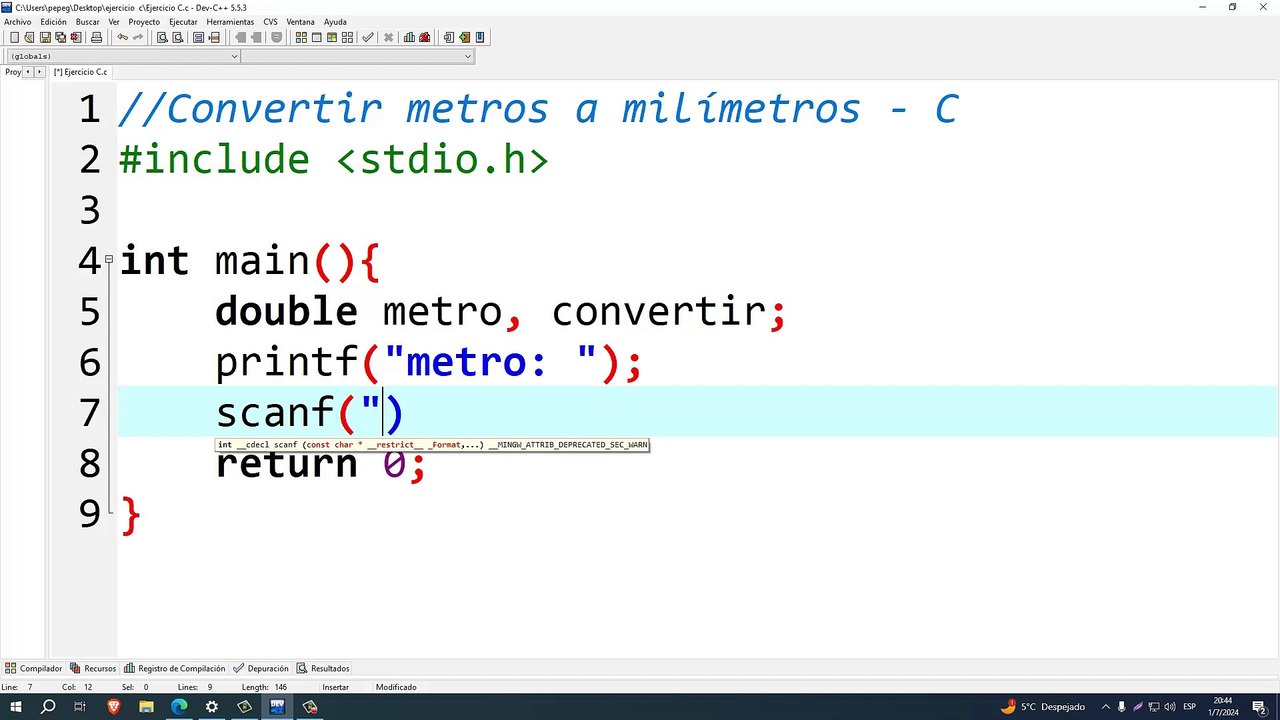
Task: Click the Redo arrow icon
Action: click(137, 38)
